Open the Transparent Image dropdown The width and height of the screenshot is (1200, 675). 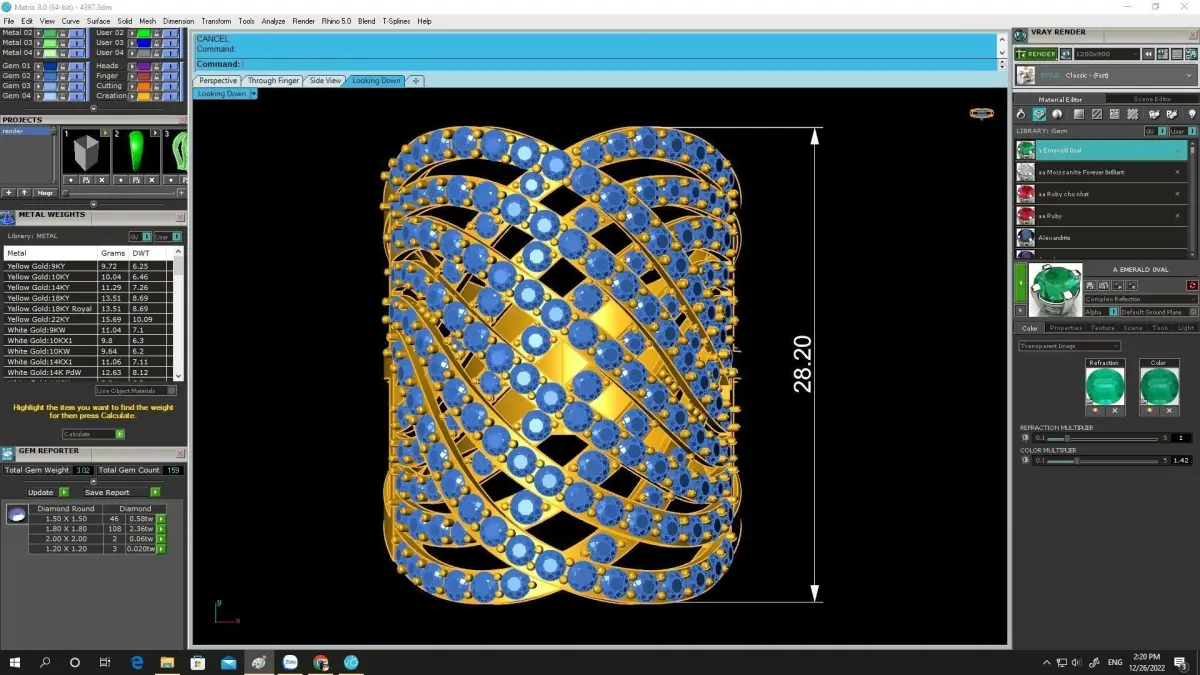(x=1070, y=346)
